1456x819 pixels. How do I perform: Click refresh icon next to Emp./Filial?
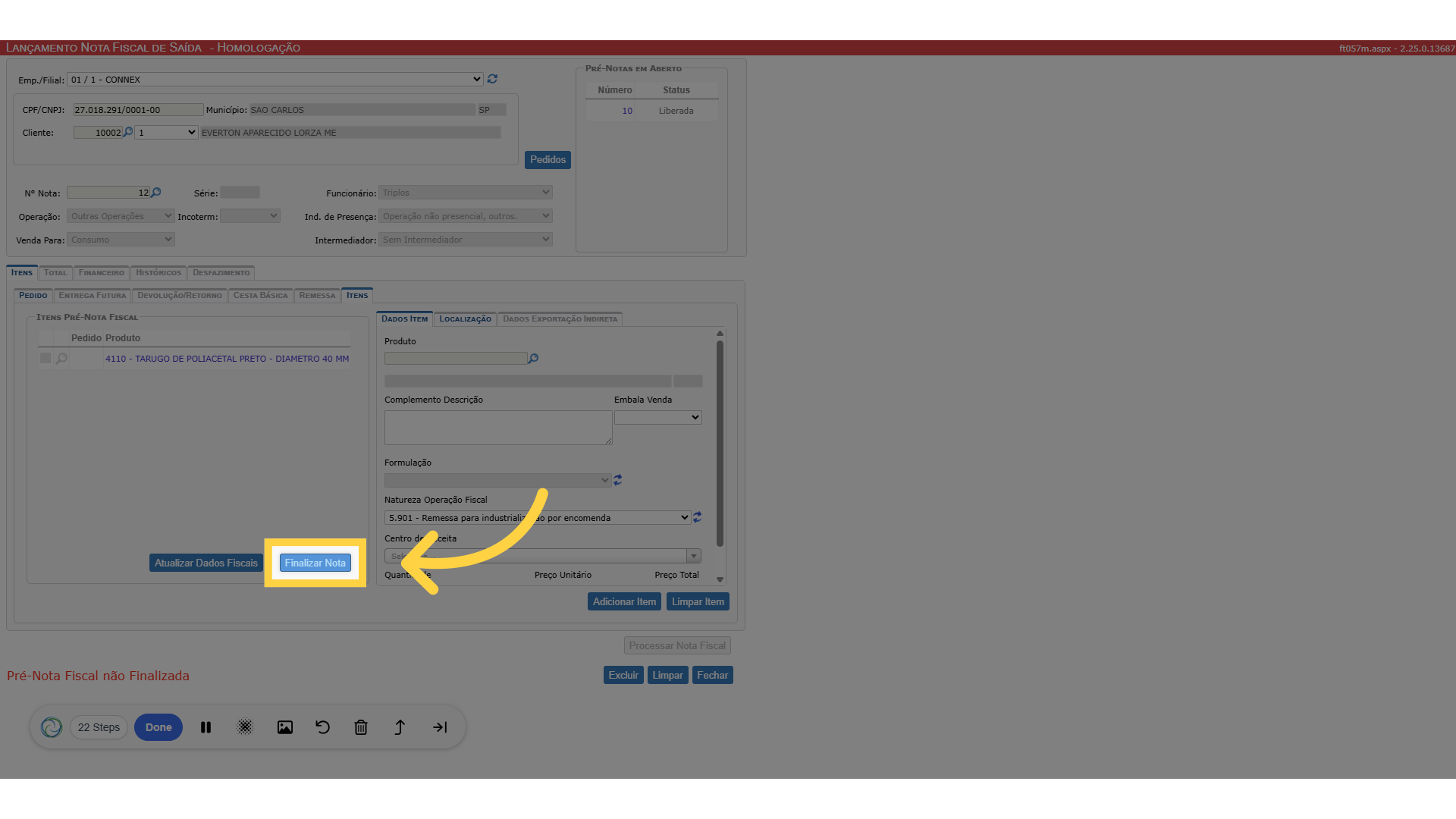click(x=492, y=79)
